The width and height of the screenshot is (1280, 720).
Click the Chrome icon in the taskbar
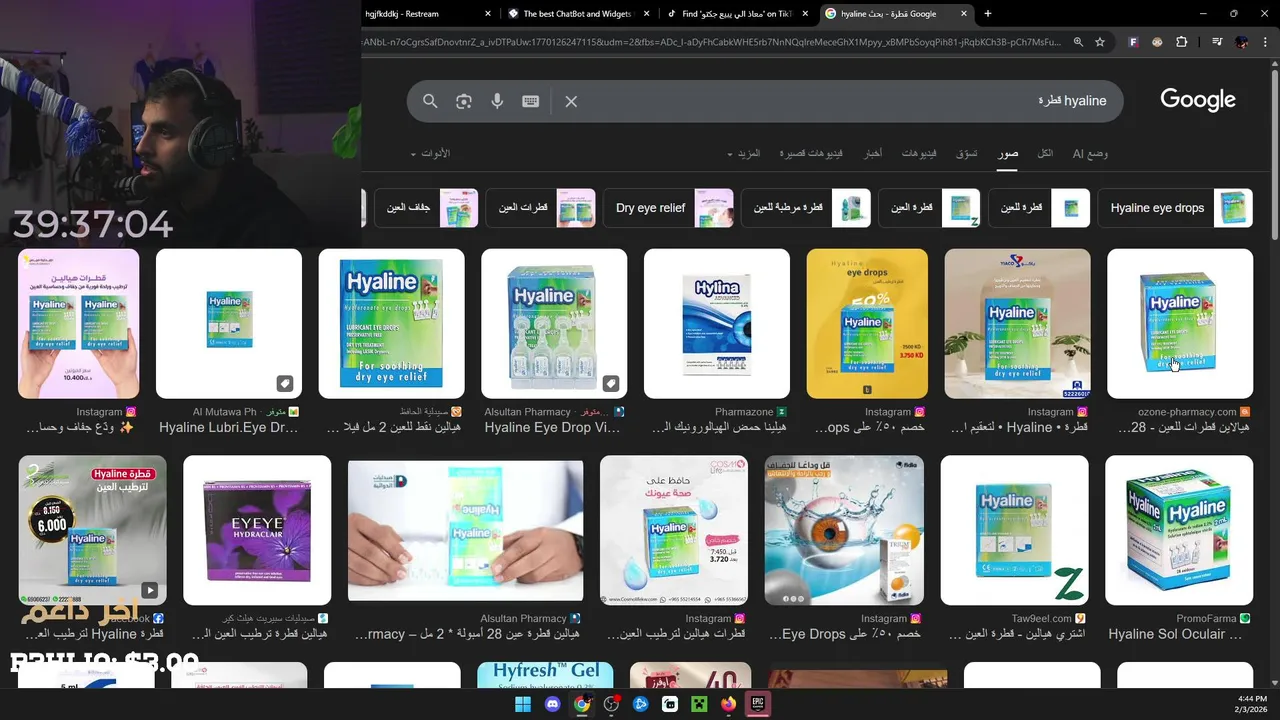coord(582,704)
